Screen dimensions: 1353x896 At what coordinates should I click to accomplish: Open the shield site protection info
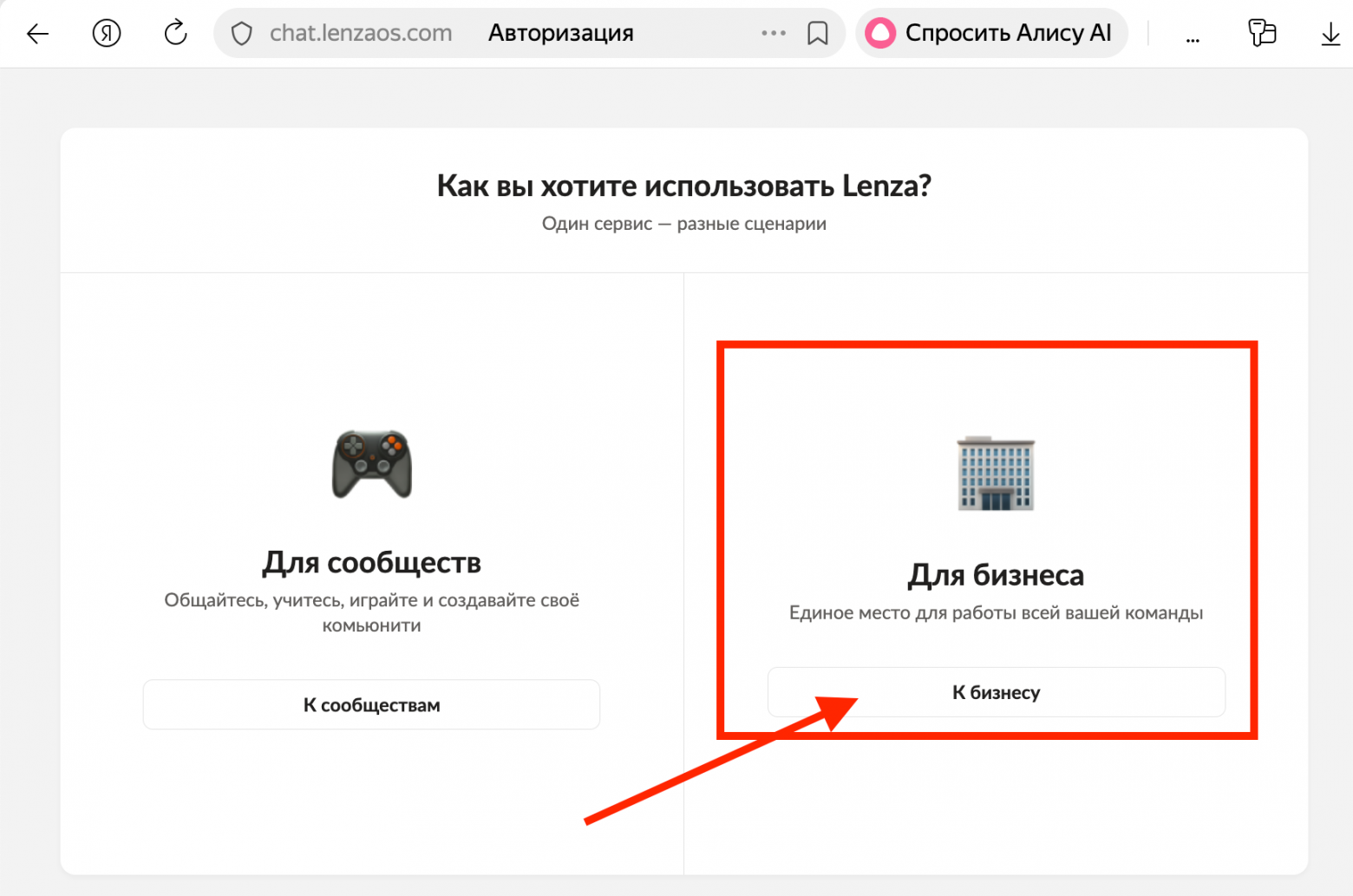pos(242,34)
